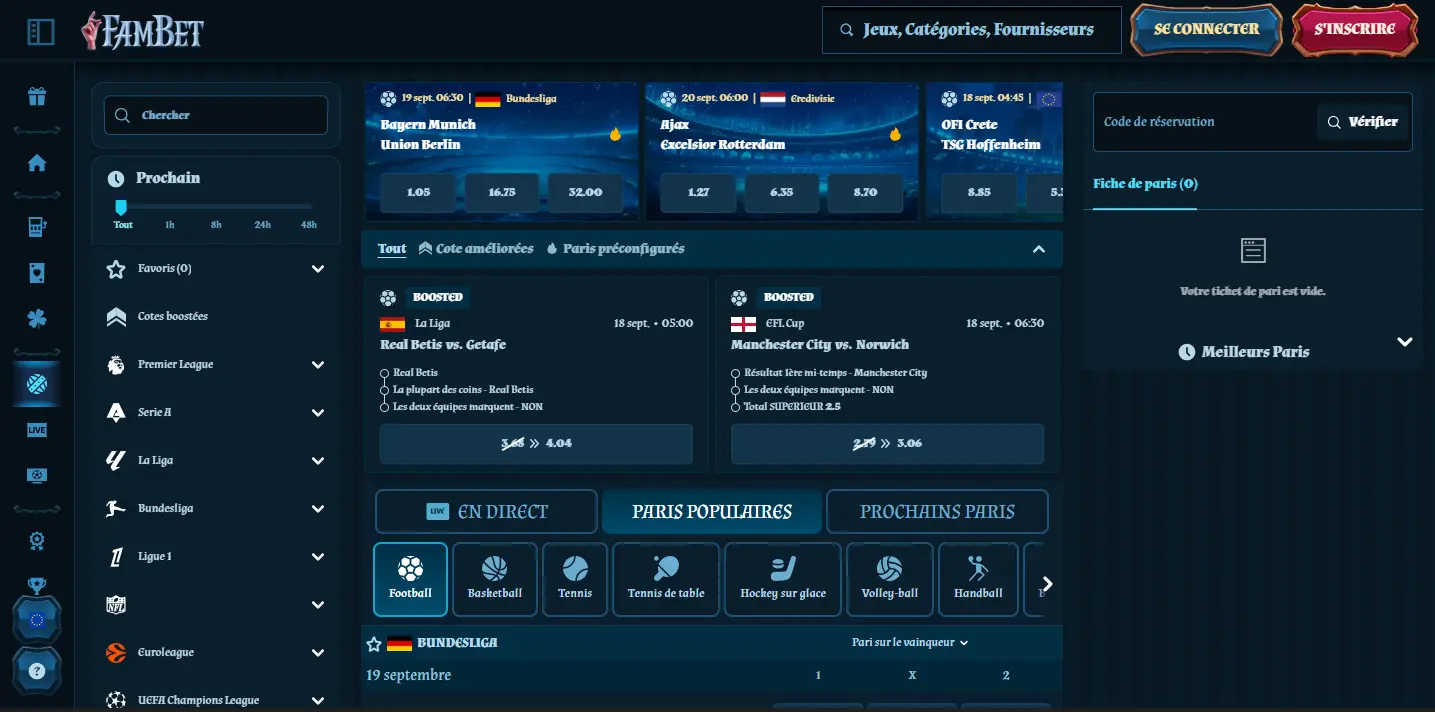Switch to the PROCHAINS PARIS tab
Viewport: 1435px width, 712px height.
pyautogui.click(x=937, y=512)
